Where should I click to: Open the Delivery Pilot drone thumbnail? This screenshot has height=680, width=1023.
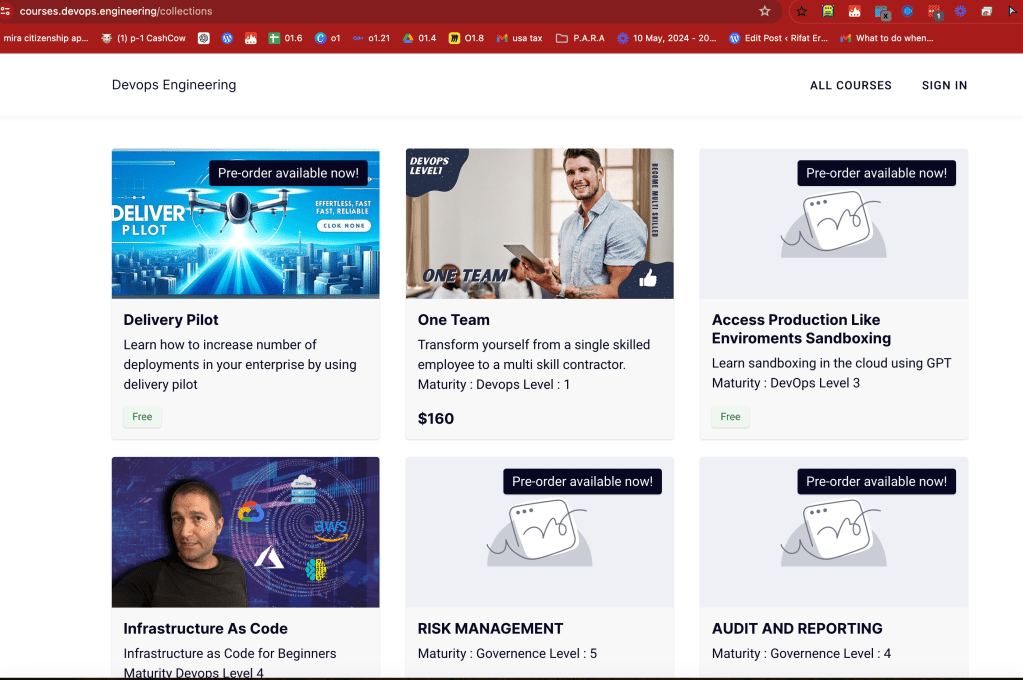[x=245, y=224]
